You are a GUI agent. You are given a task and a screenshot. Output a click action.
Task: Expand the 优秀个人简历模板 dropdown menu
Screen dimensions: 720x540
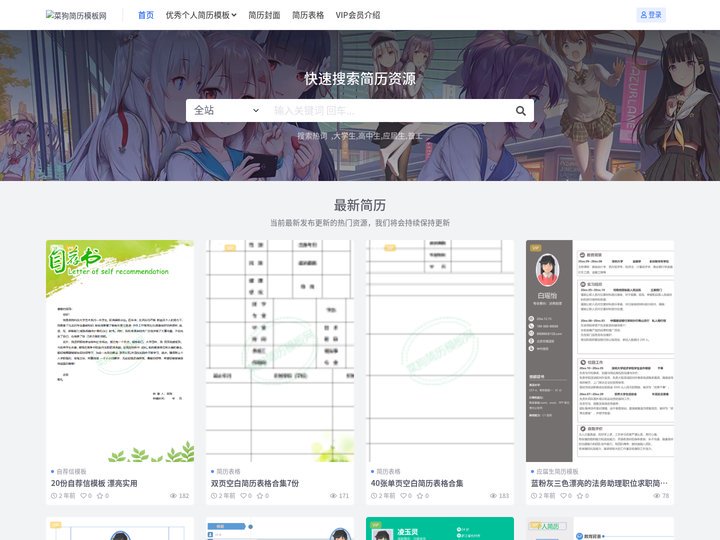click(201, 15)
